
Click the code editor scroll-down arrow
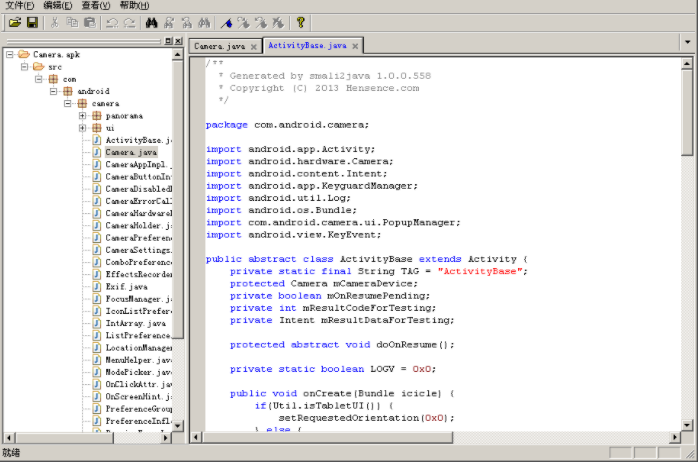pos(687,425)
